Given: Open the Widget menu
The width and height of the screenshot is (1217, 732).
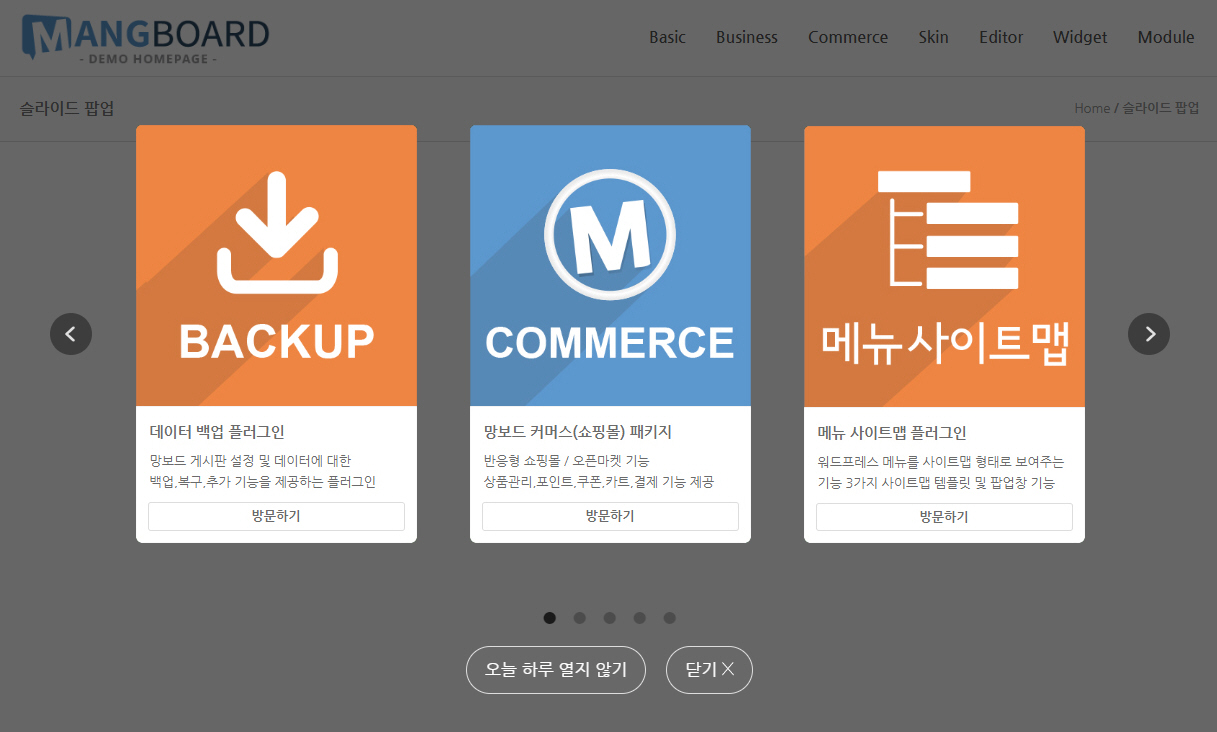Looking at the screenshot, I should (x=1080, y=37).
